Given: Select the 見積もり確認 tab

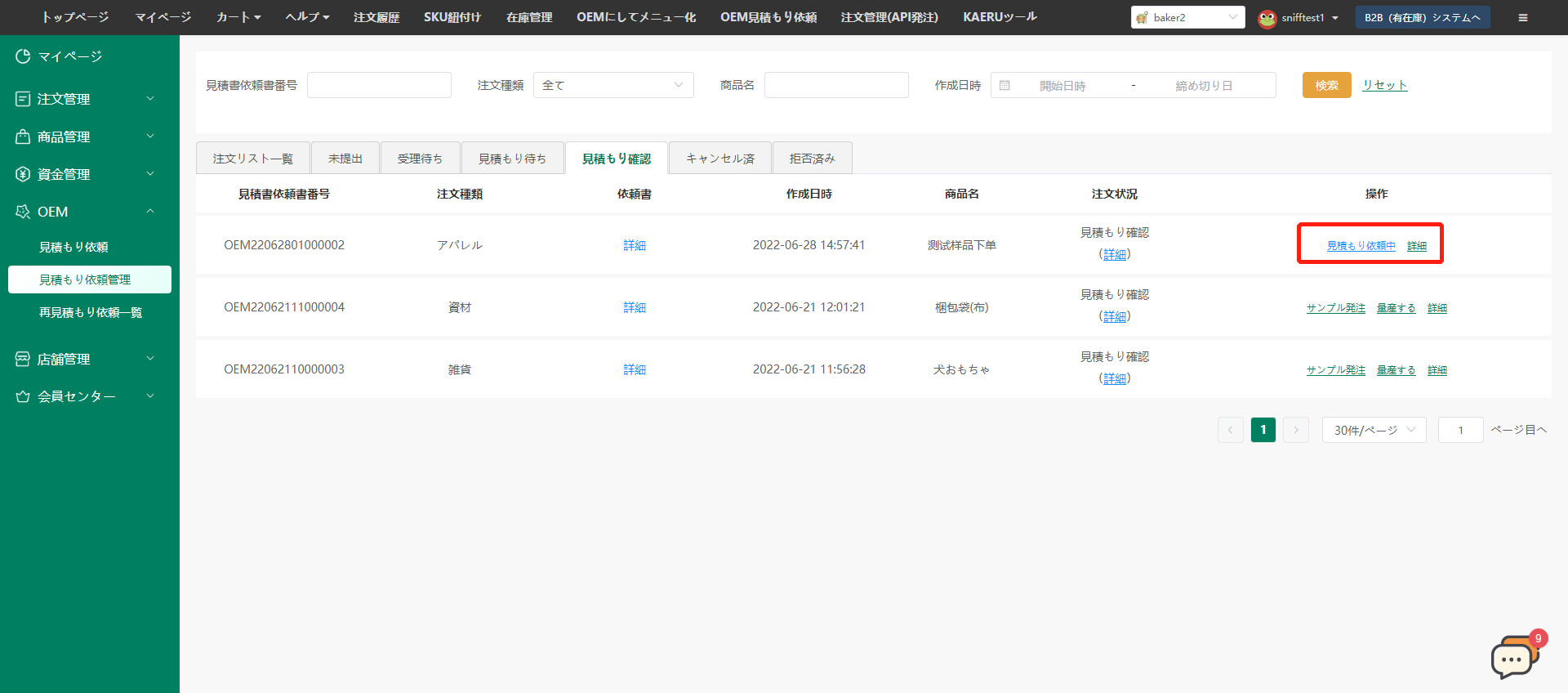Looking at the screenshot, I should pyautogui.click(x=617, y=159).
